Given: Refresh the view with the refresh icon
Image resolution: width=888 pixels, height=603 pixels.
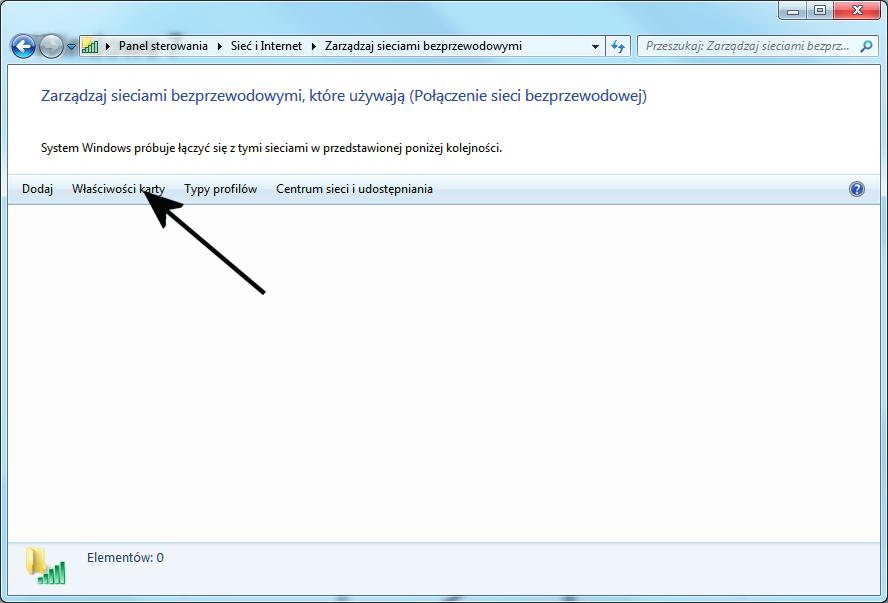Looking at the screenshot, I should click(618, 46).
